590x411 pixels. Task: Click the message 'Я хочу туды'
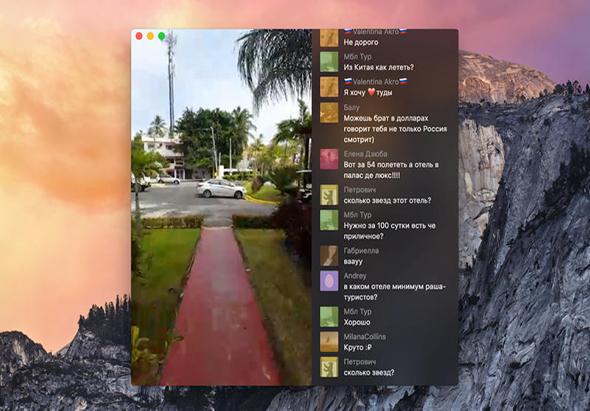368,93
